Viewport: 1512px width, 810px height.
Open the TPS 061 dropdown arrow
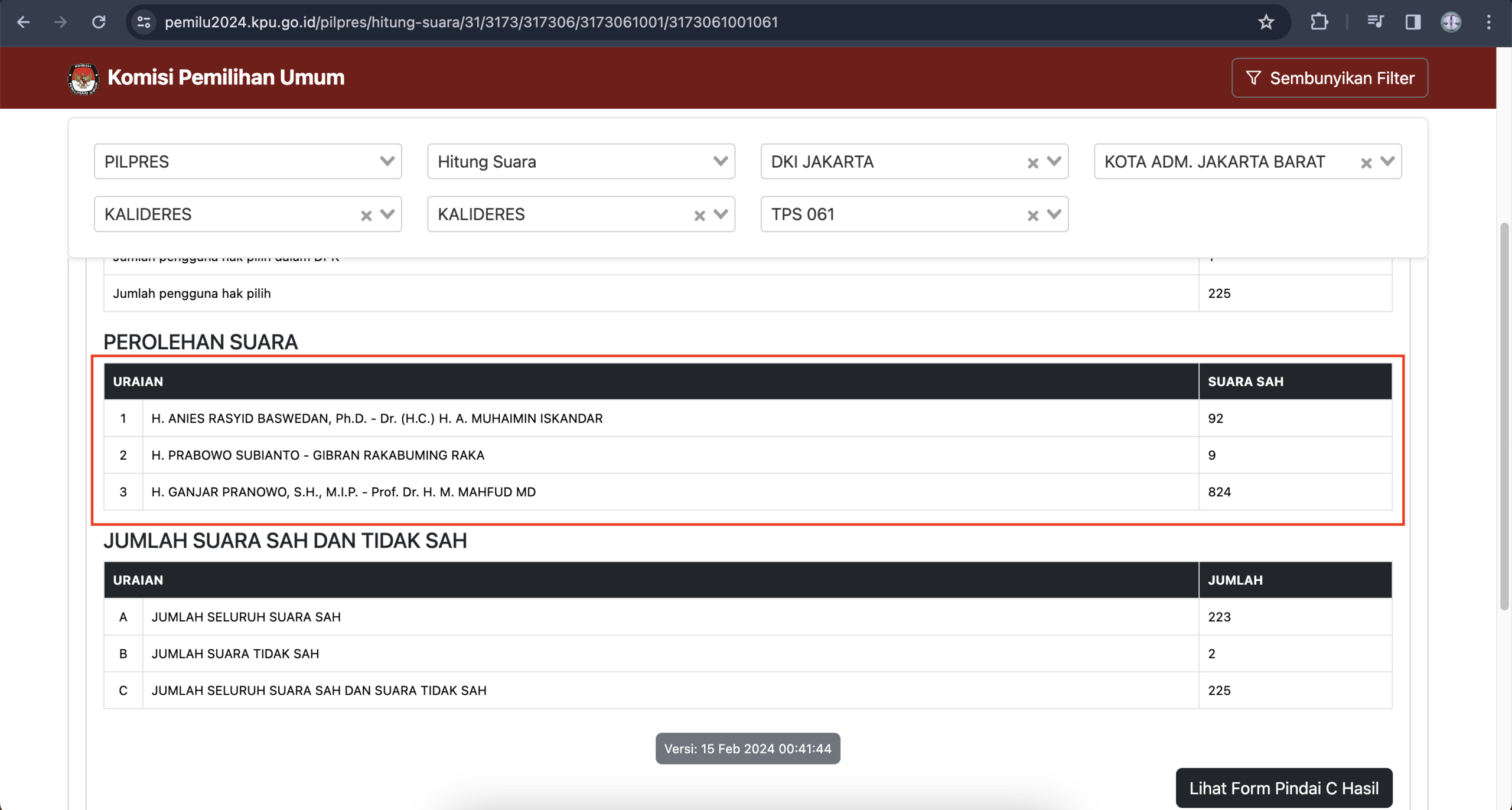click(1054, 214)
